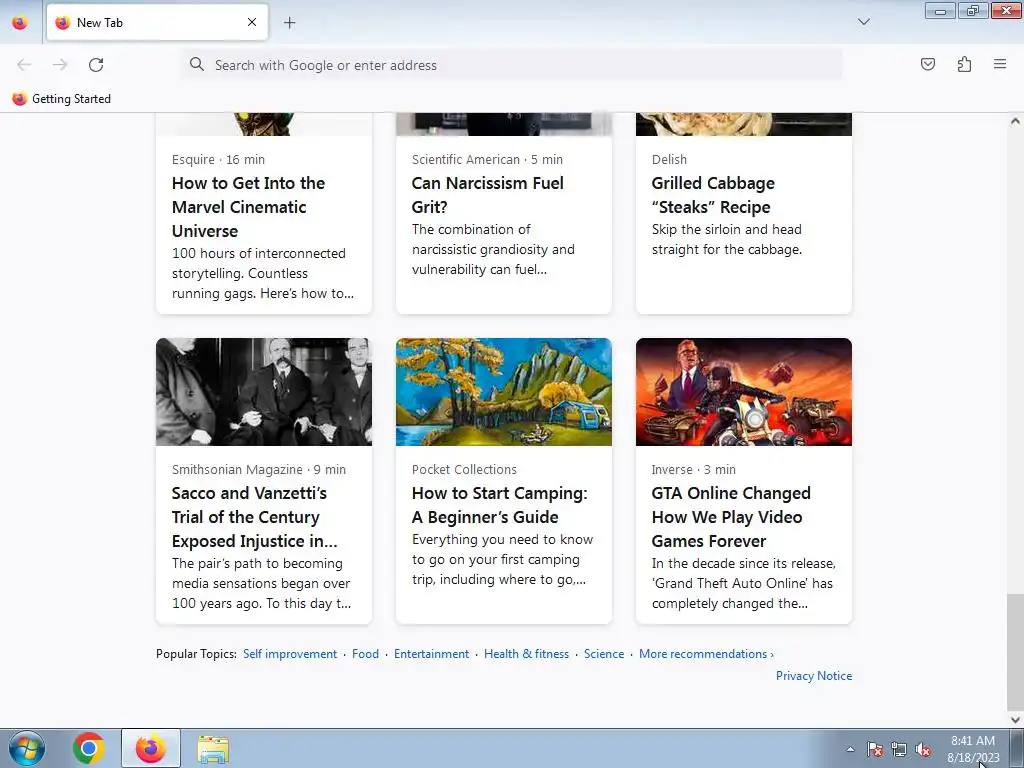The image size is (1024, 768).
Task: Open Windows Explorer from taskbar
Action: [213, 749]
